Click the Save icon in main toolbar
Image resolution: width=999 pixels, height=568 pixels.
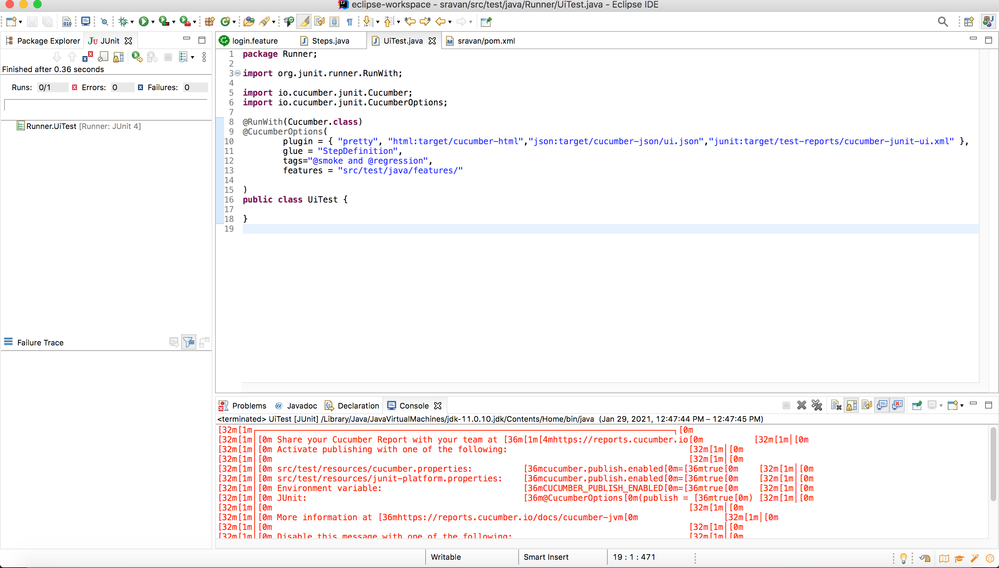(x=33, y=21)
